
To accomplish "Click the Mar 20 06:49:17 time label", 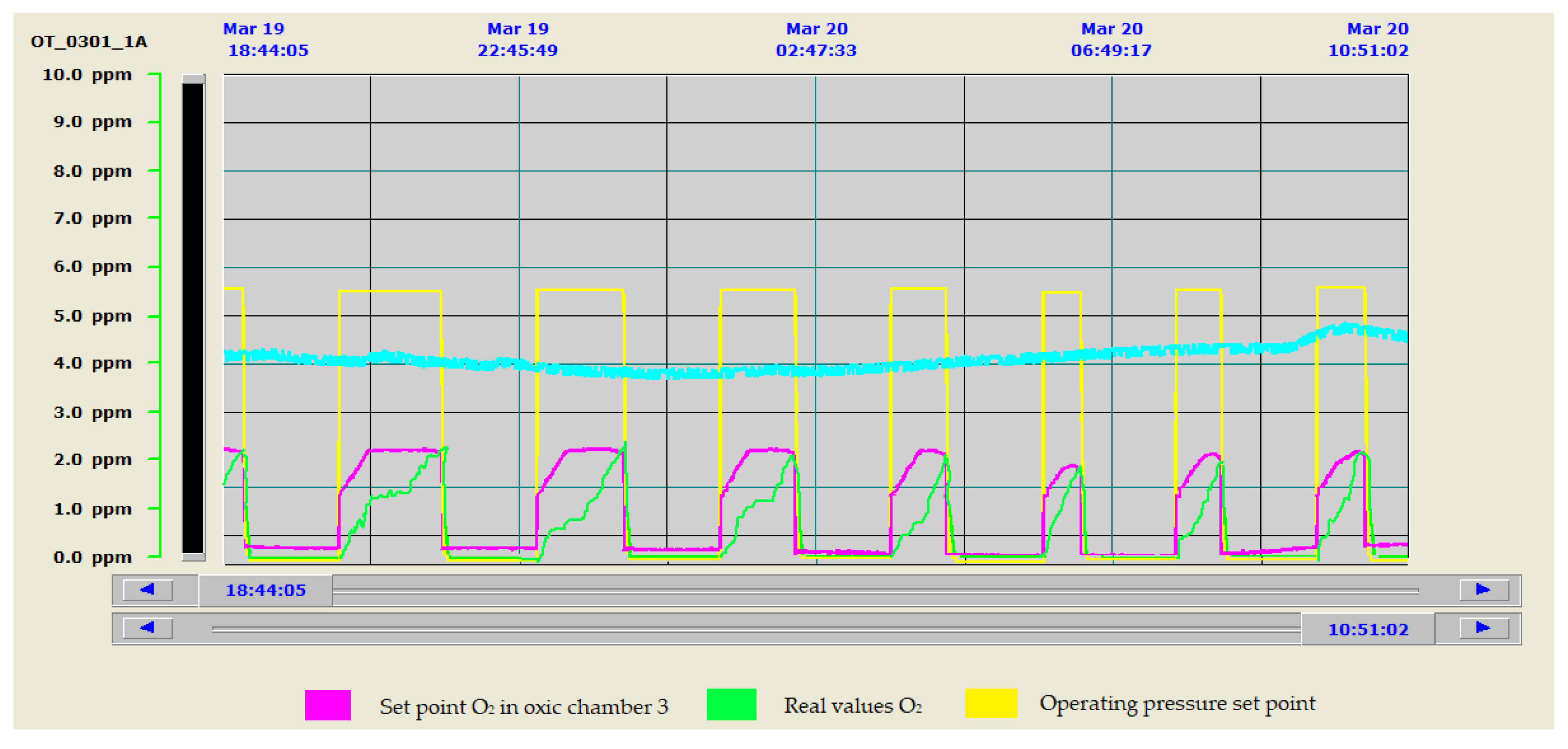I will pos(1111,40).
